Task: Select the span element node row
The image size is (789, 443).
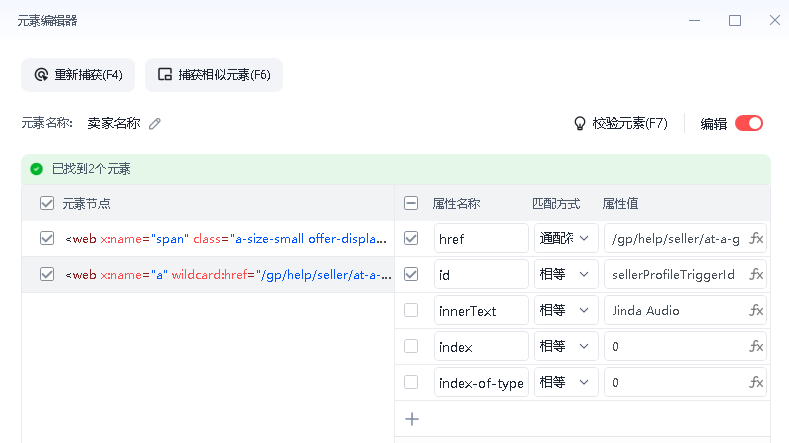Action: click(225, 239)
